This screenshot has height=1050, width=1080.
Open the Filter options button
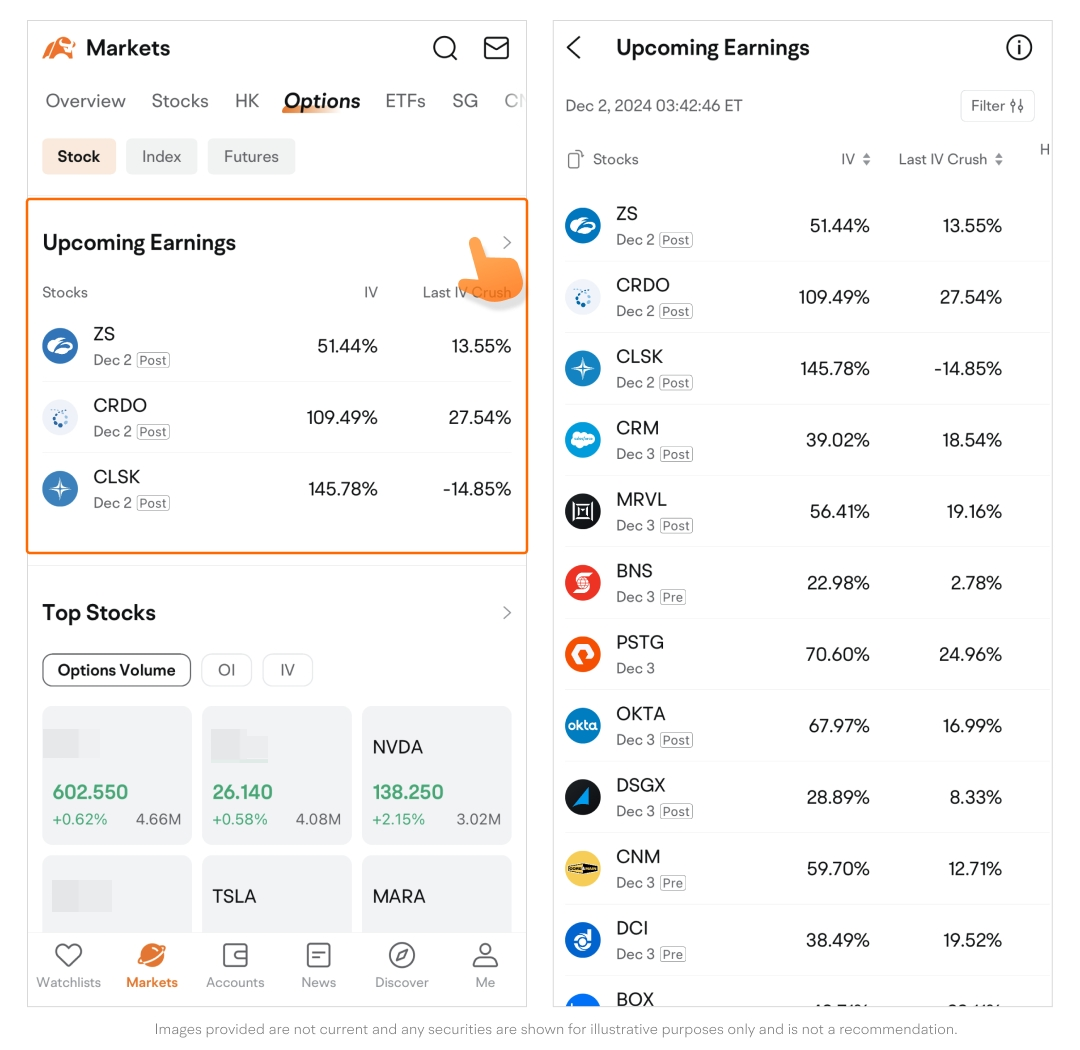point(997,105)
